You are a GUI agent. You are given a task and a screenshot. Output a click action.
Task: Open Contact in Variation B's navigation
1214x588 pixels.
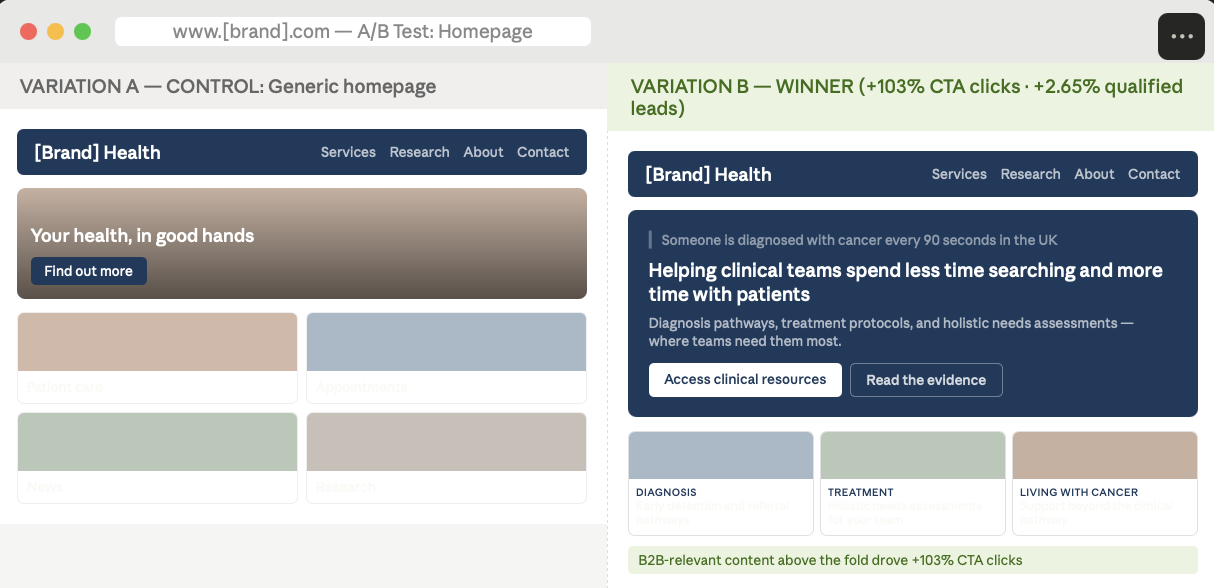[x=1154, y=174]
